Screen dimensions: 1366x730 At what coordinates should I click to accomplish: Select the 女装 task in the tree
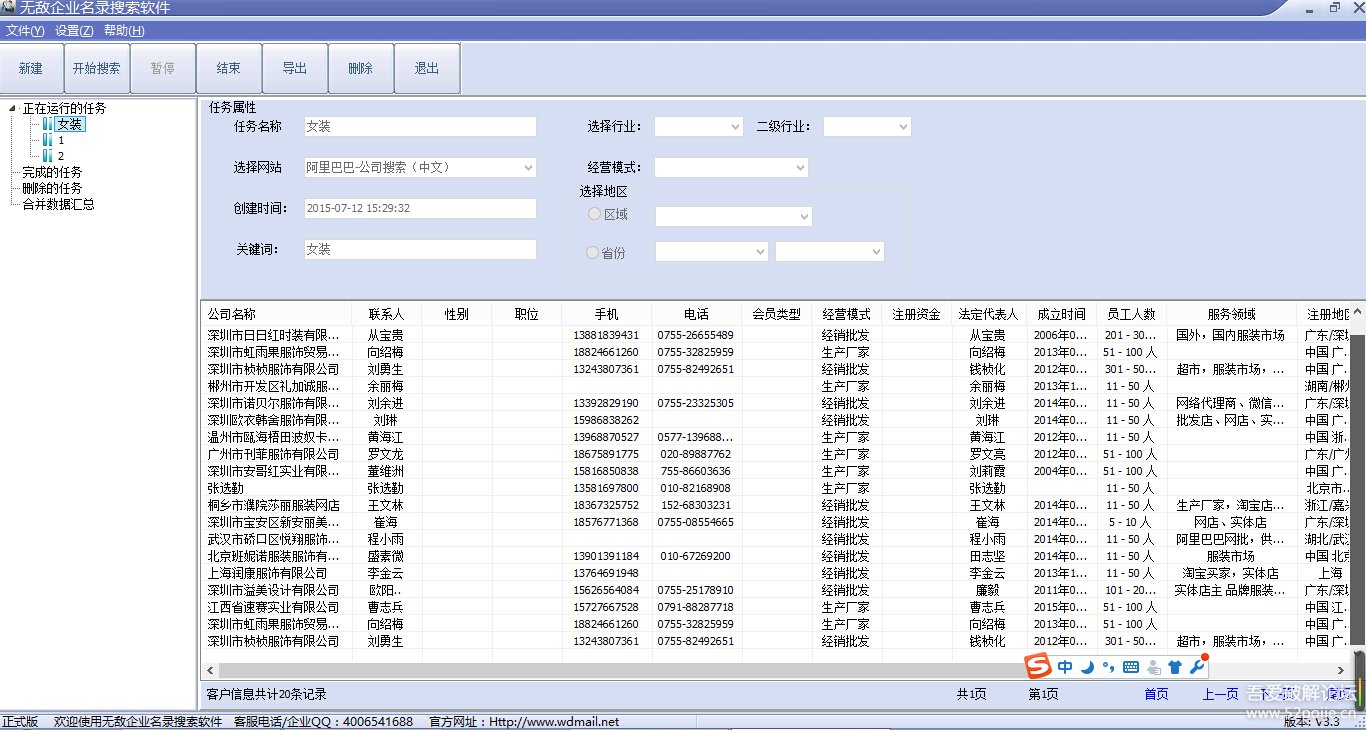[x=69, y=124]
